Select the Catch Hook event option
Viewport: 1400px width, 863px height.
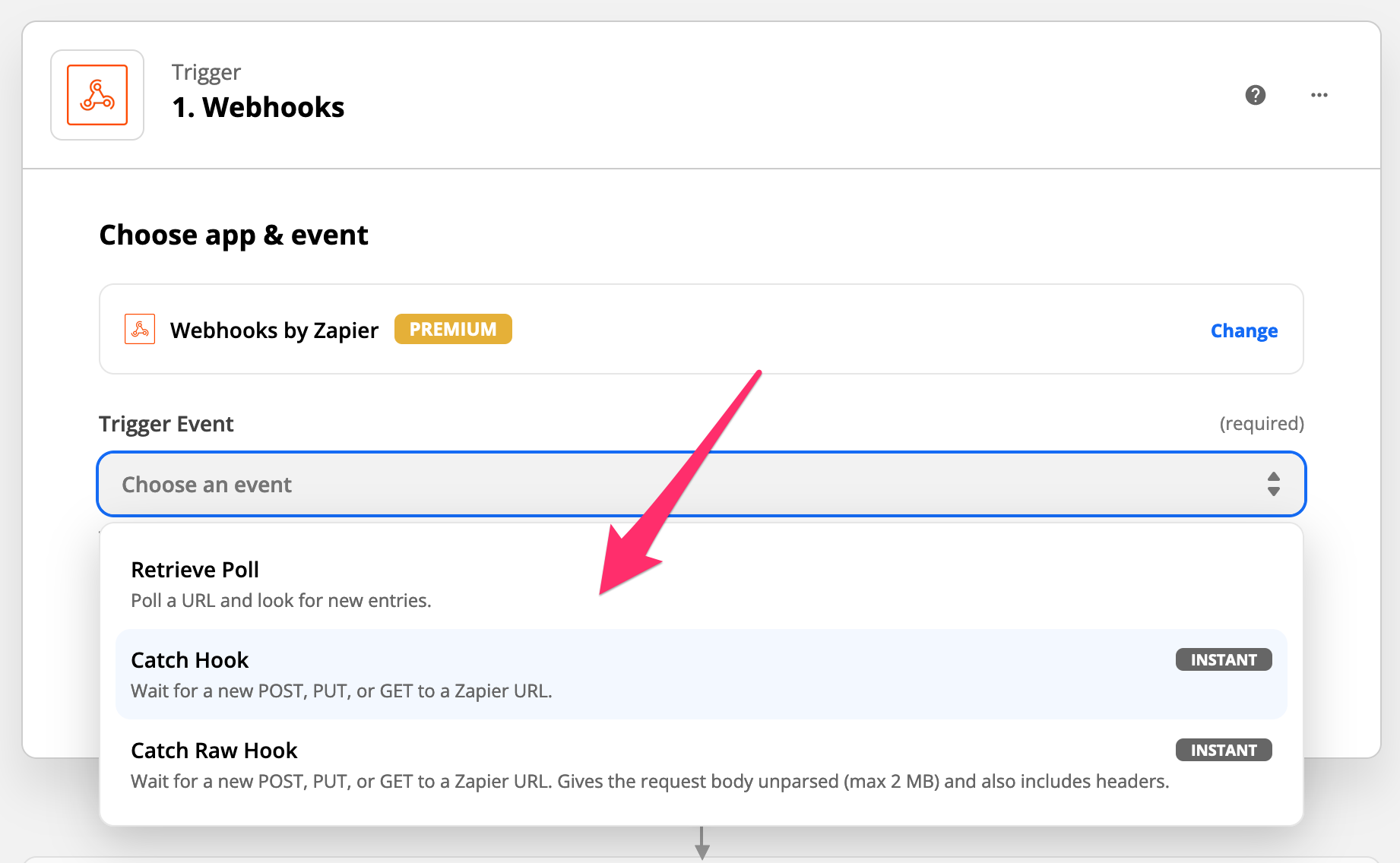[x=190, y=660]
